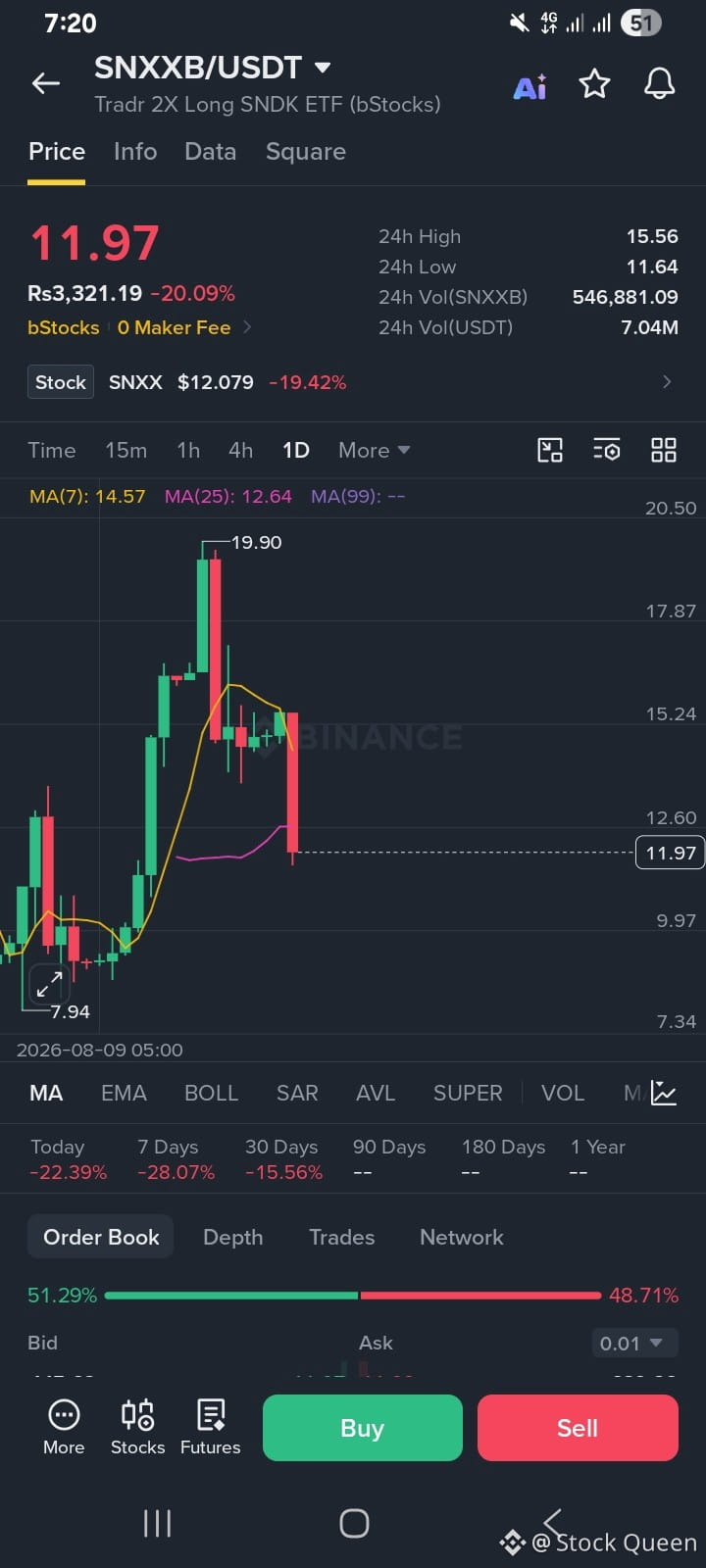The width and height of the screenshot is (706, 1568).
Task: Open the trading pair dropdown arrow
Action: click(x=323, y=68)
